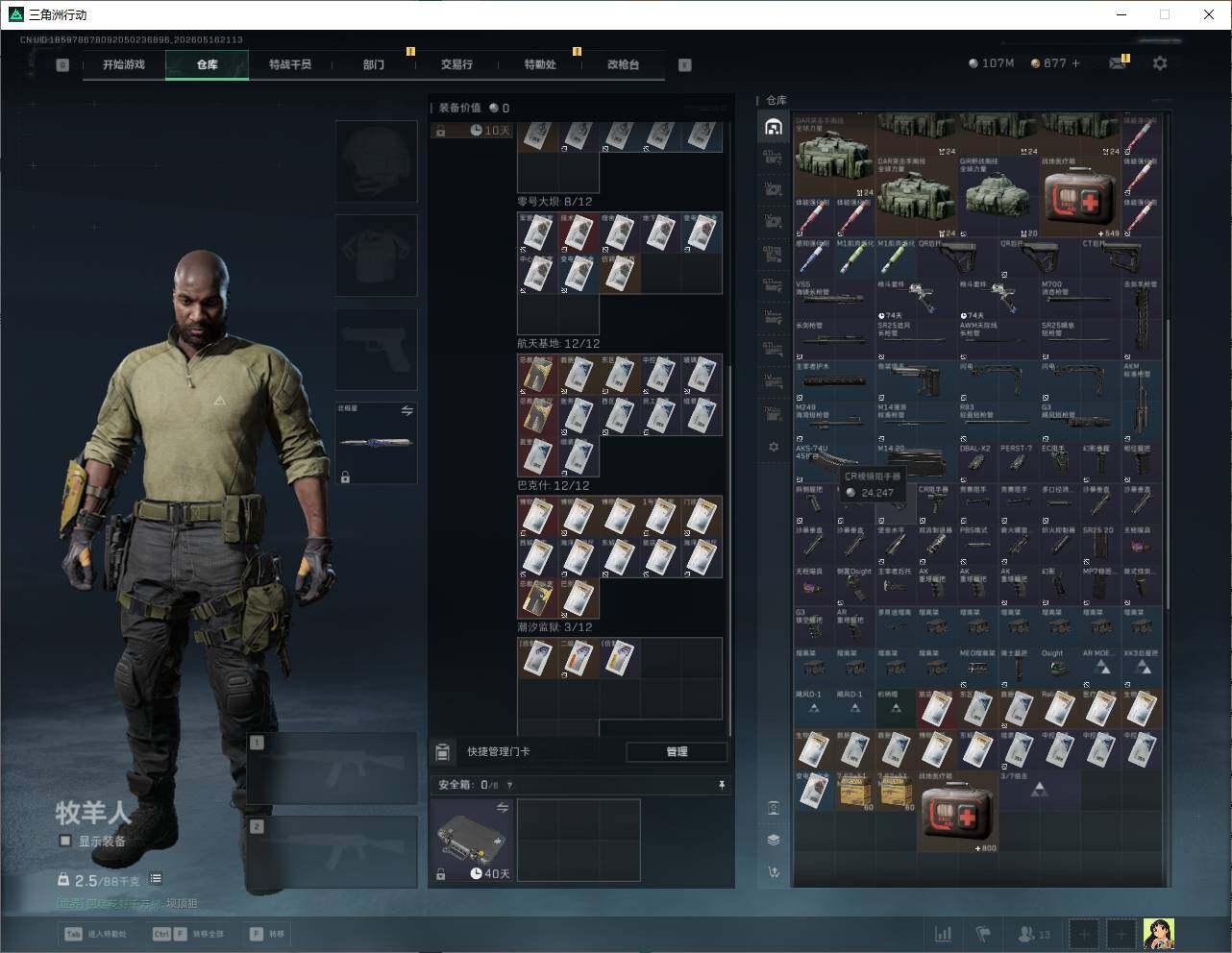The image size is (1232, 953).
Task: Click the plus icon beside 877 currency
Action: [1075, 63]
